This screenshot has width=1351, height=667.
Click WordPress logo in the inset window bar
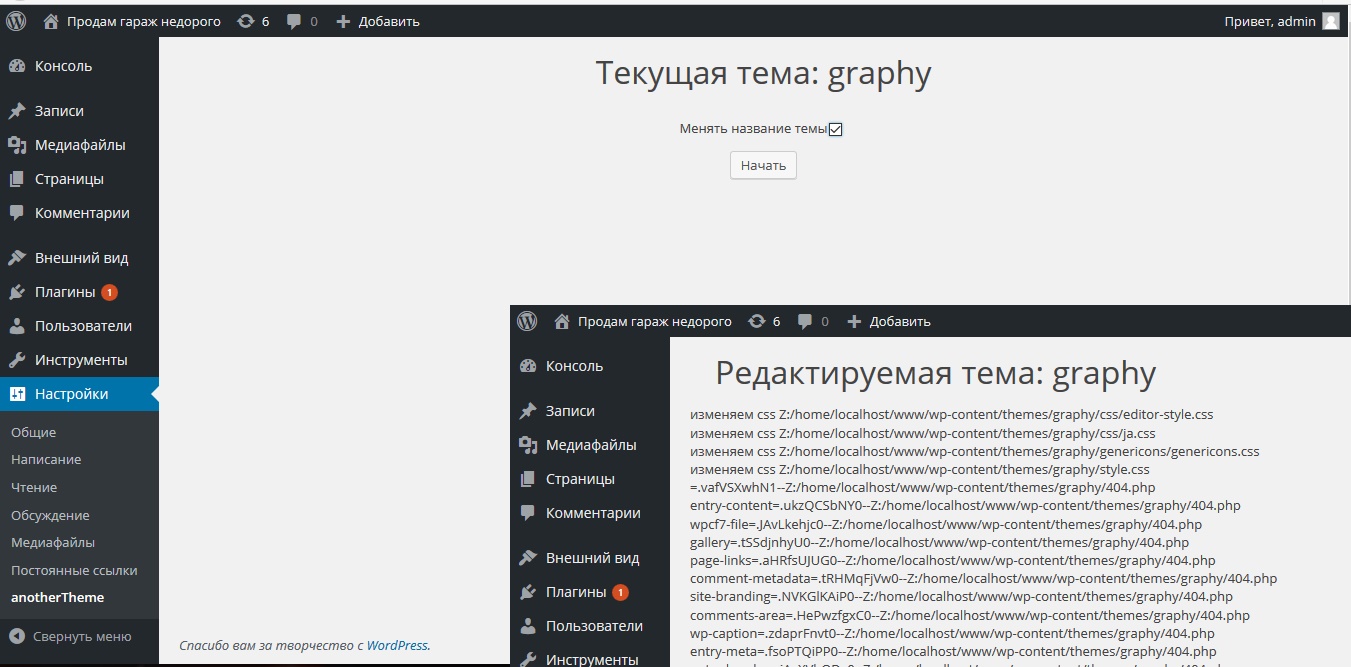tap(527, 321)
